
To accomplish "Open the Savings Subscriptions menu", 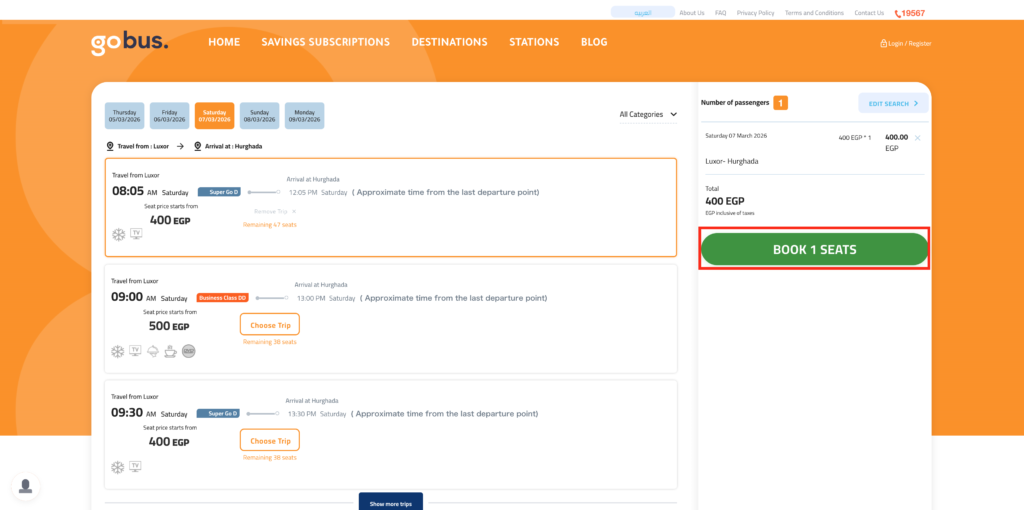I will (x=325, y=42).
